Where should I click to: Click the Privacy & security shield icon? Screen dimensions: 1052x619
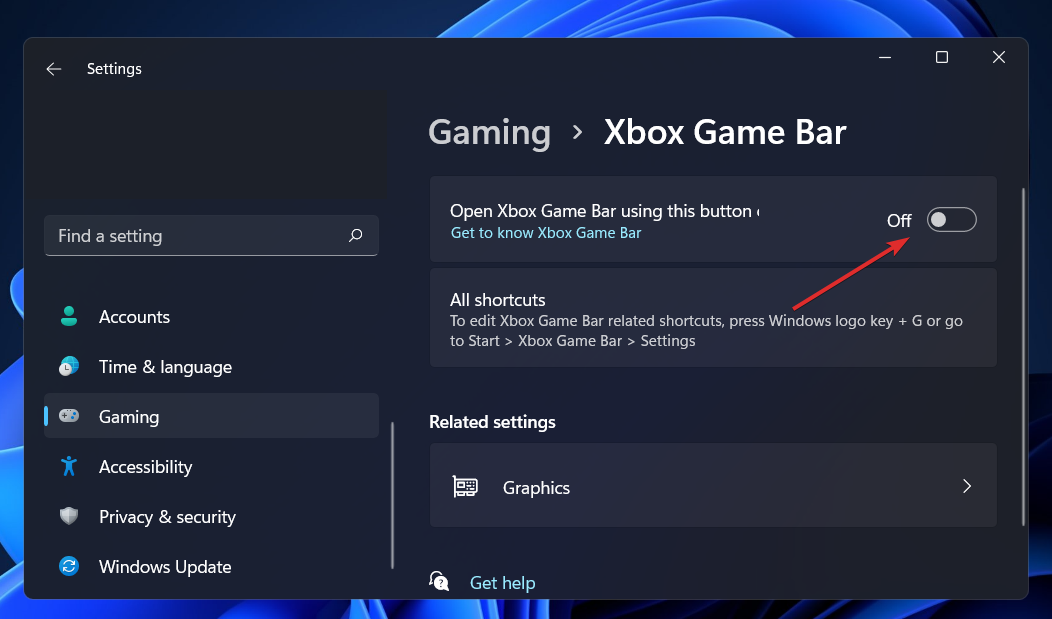point(68,516)
